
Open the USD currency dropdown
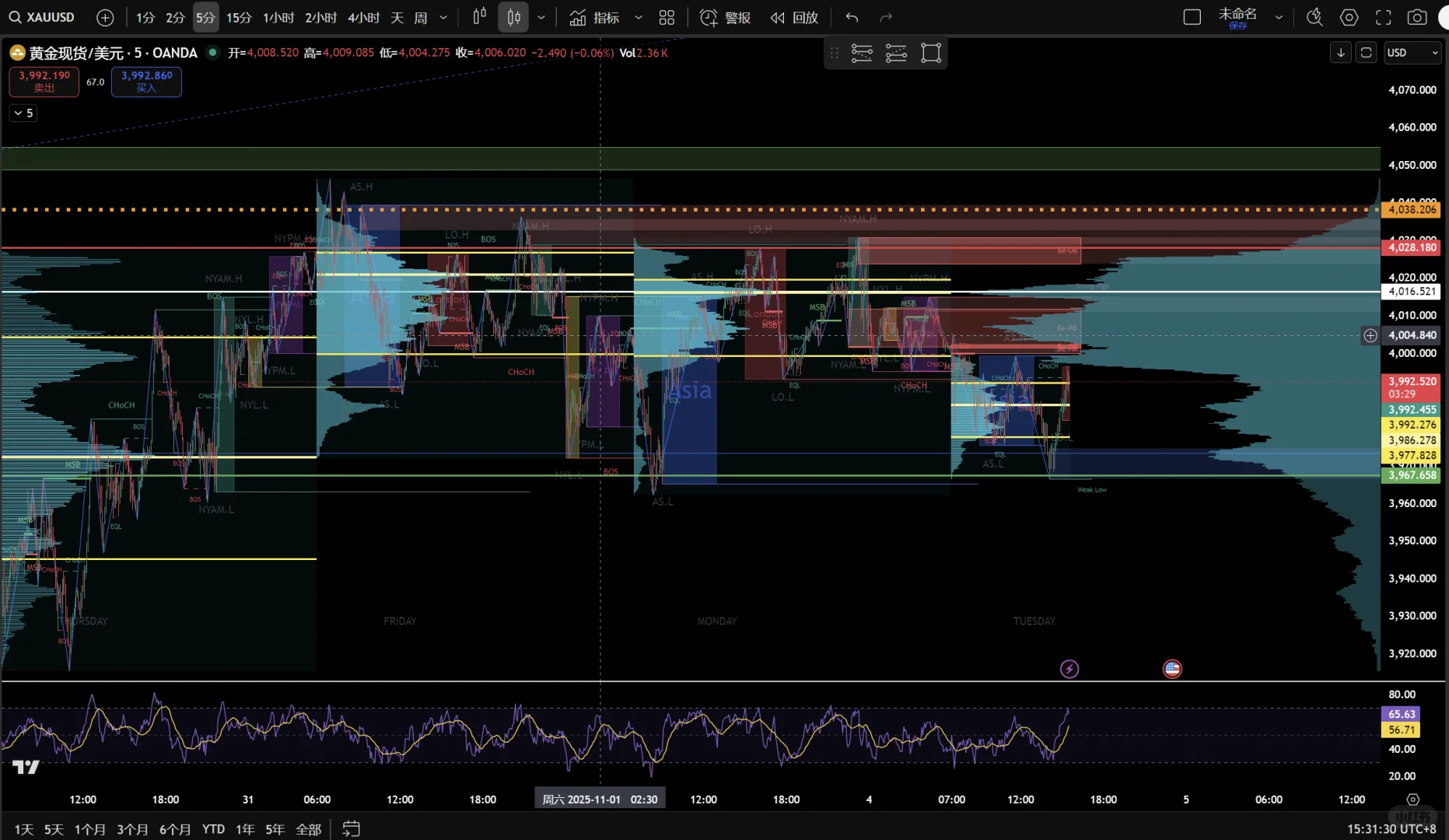click(x=1413, y=53)
